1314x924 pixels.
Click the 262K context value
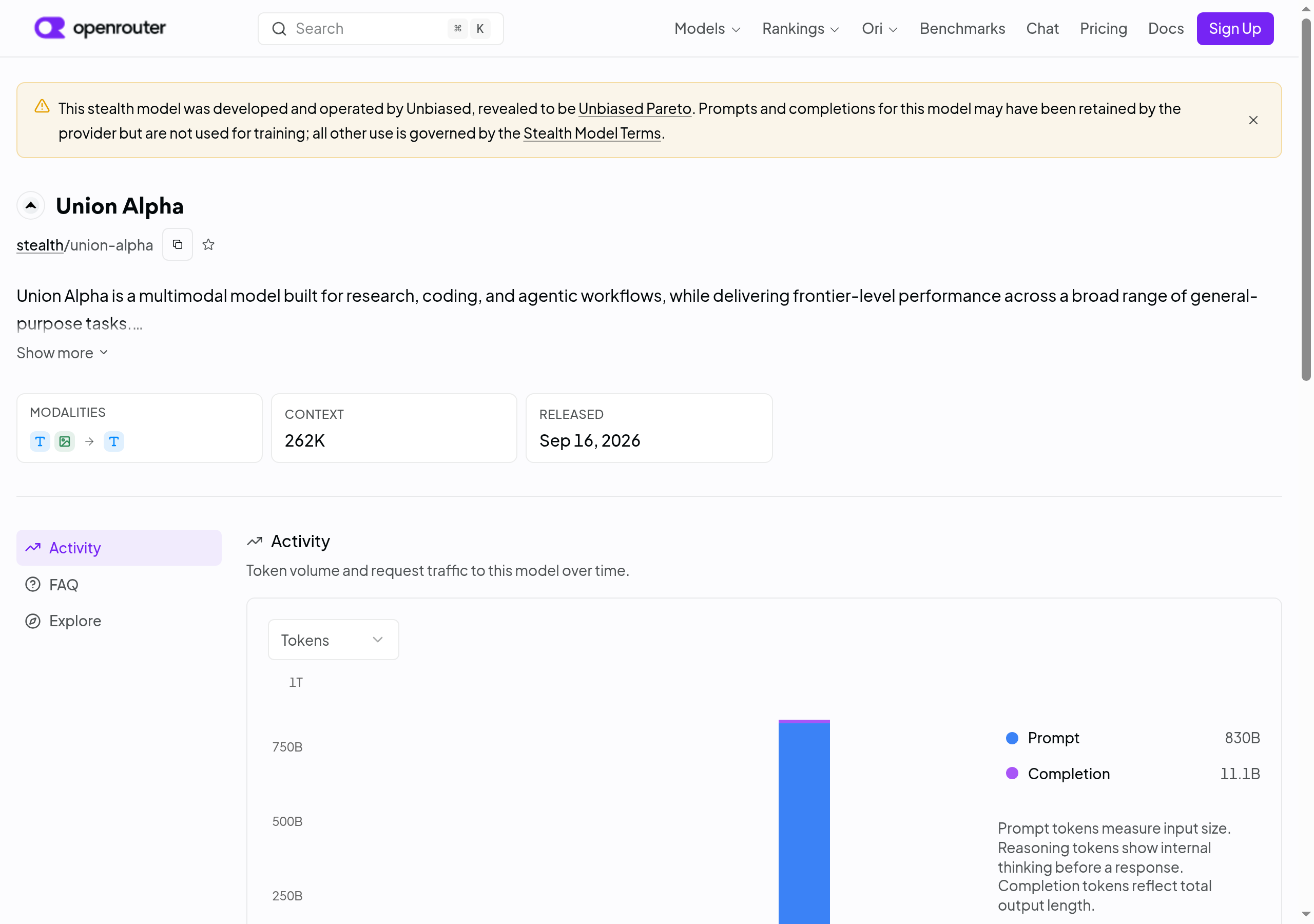click(304, 441)
